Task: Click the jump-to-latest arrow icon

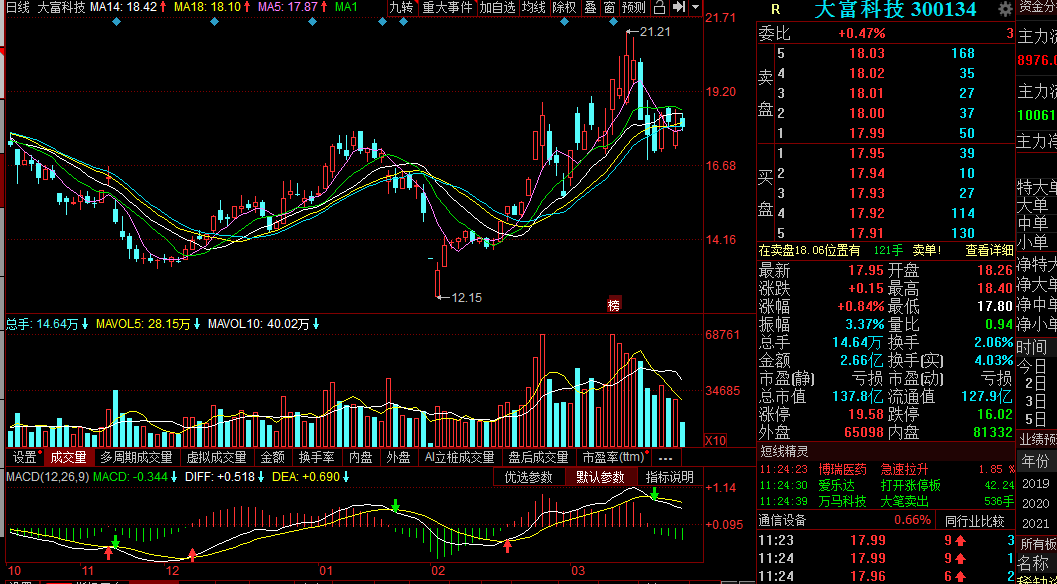Action: click(679, 7)
